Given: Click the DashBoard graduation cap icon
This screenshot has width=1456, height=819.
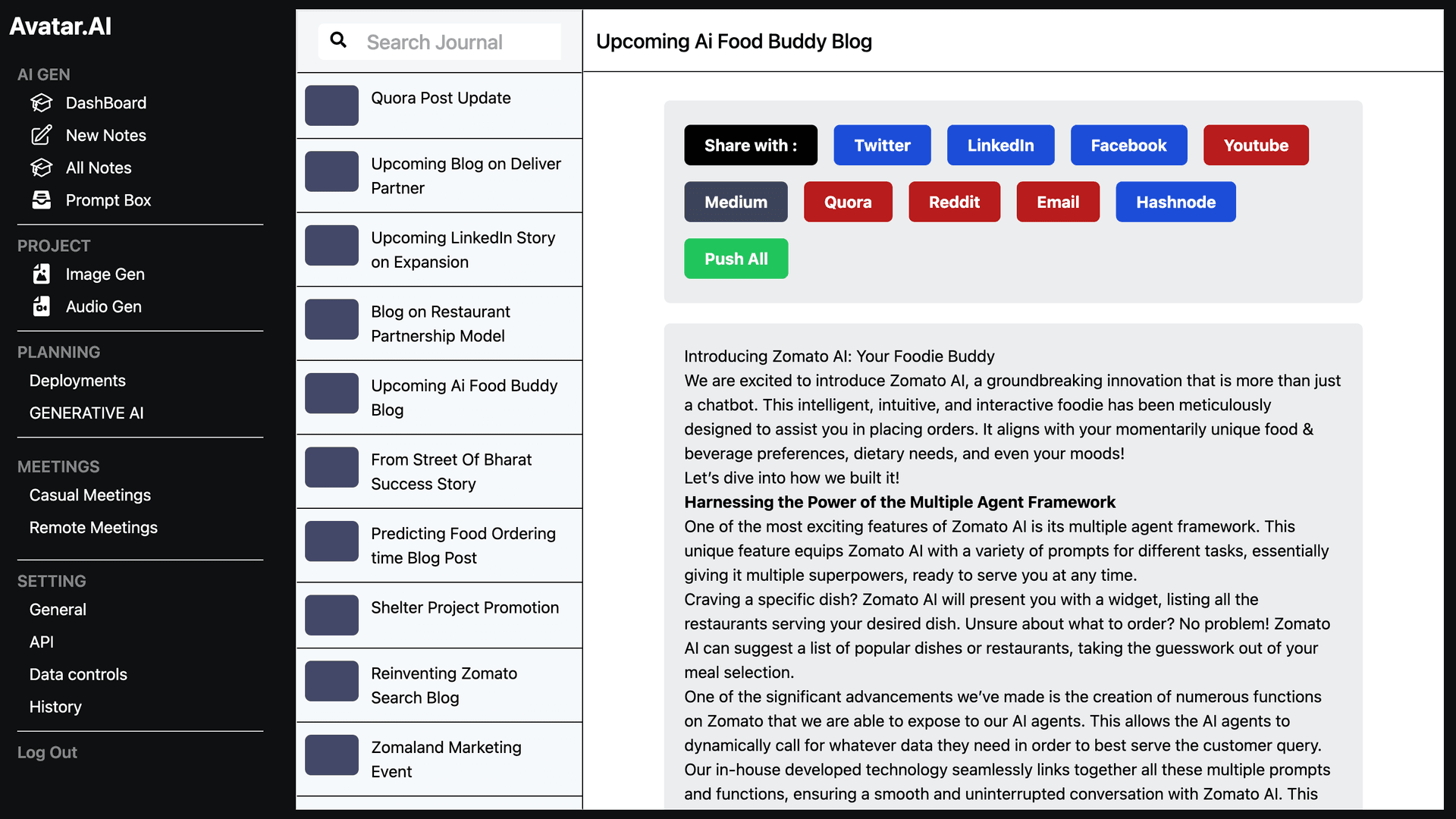Looking at the screenshot, I should coord(41,102).
